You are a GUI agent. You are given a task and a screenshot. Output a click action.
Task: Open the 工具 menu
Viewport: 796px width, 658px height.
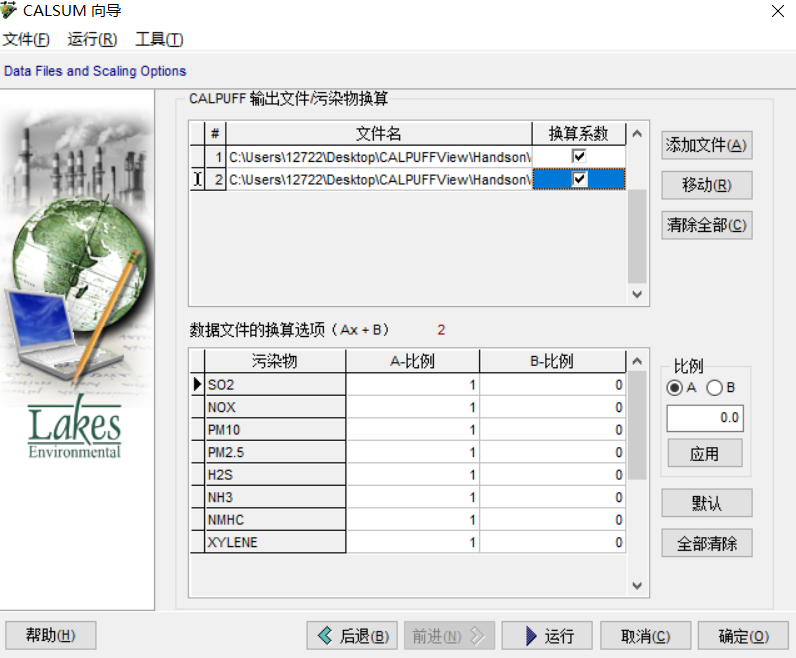tap(159, 40)
